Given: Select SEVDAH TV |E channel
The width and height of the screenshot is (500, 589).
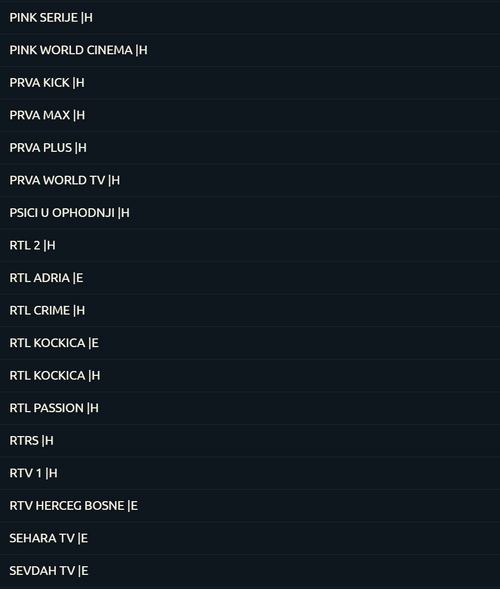Looking at the screenshot, I should (x=250, y=571).
